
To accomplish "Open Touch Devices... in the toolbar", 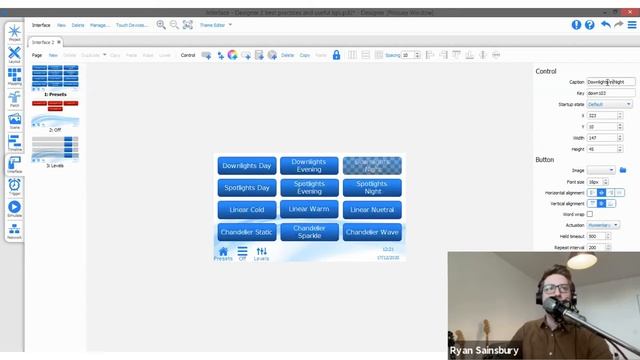I will point(132,25).
